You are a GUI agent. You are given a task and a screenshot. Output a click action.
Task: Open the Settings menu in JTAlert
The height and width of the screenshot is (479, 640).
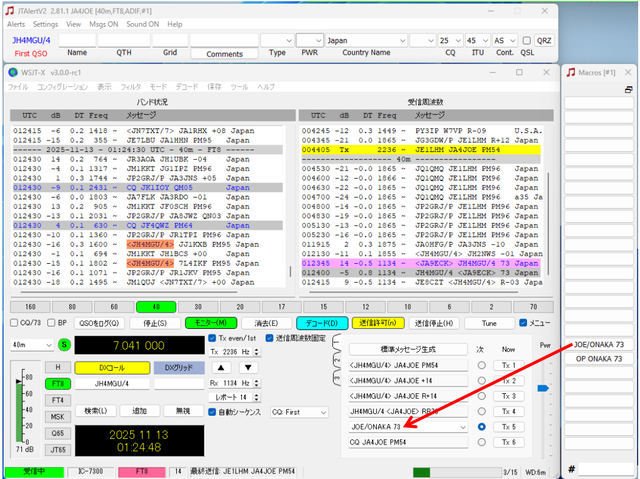[x=46, y=22]
